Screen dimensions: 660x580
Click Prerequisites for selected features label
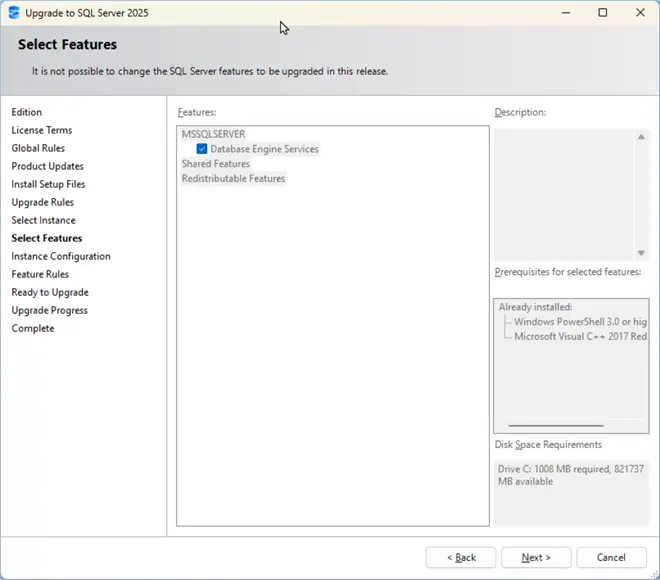pyautogui.click(x=568, y=272)
